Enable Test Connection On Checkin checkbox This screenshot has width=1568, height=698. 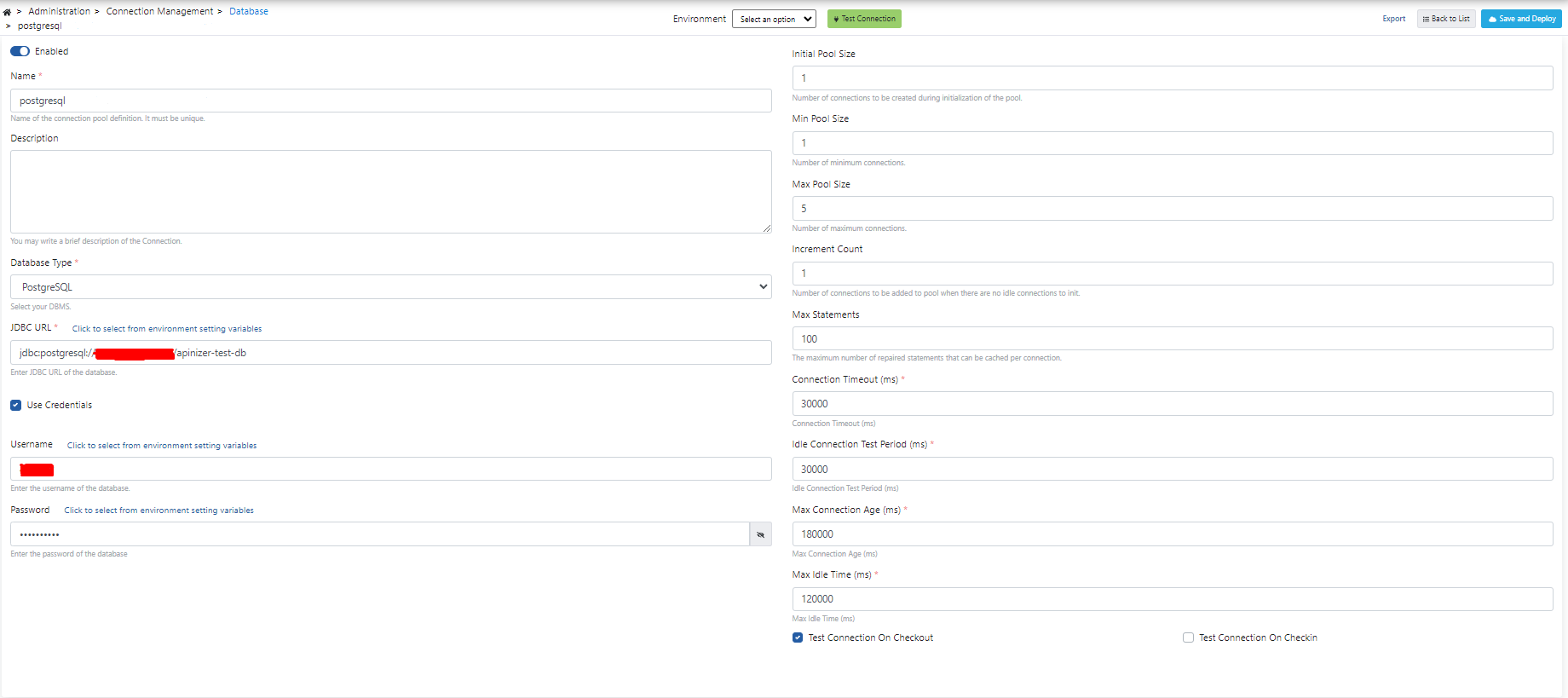coord(1188,637)
